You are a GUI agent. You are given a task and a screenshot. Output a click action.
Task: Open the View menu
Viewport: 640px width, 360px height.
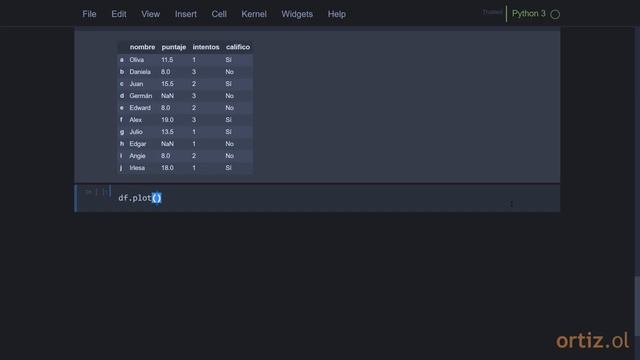151,14
